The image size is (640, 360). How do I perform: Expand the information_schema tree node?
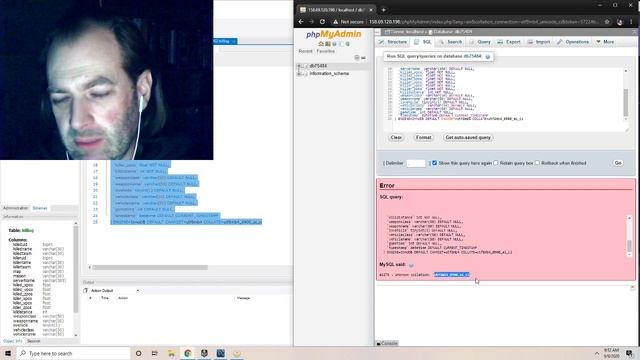point(299,74)
